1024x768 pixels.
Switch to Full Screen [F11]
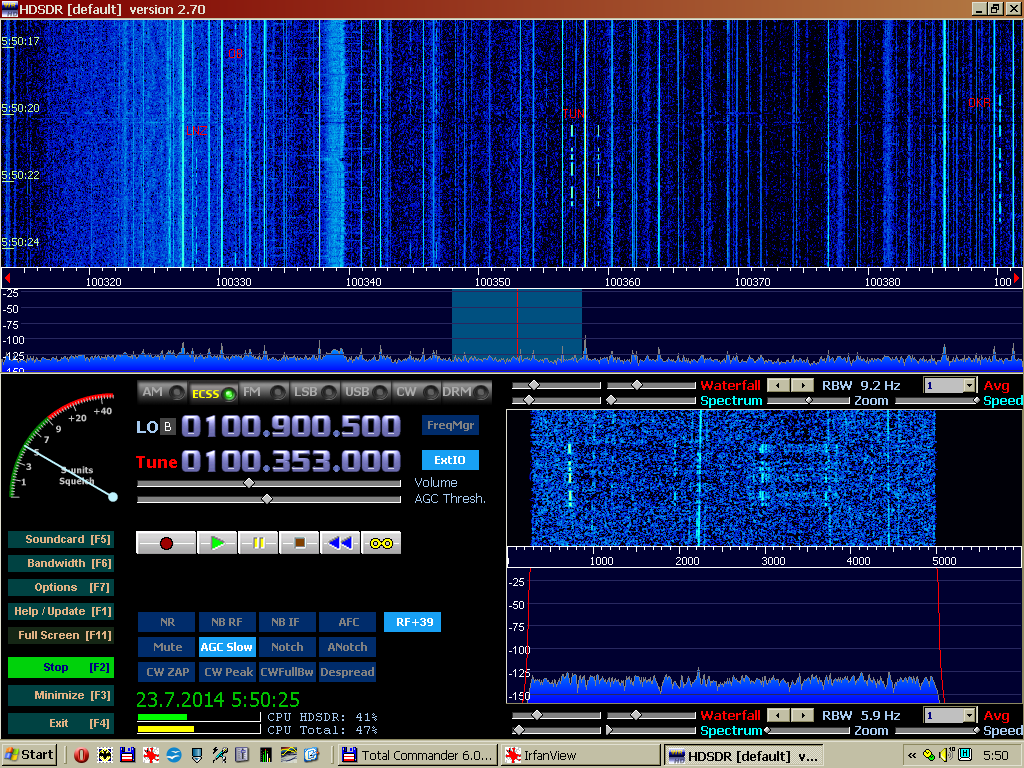coord(61,635)
